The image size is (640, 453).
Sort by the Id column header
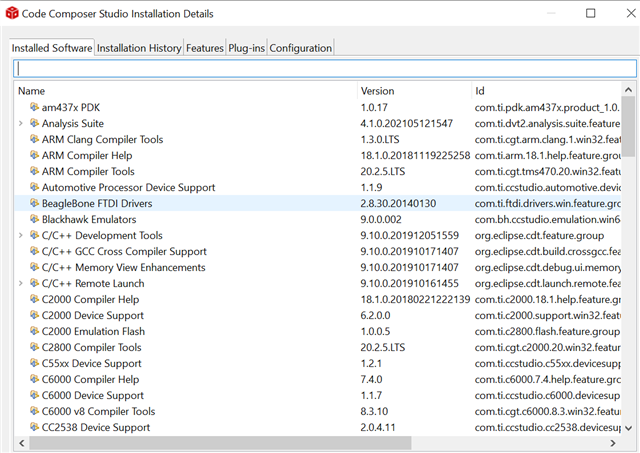point(546,91)
